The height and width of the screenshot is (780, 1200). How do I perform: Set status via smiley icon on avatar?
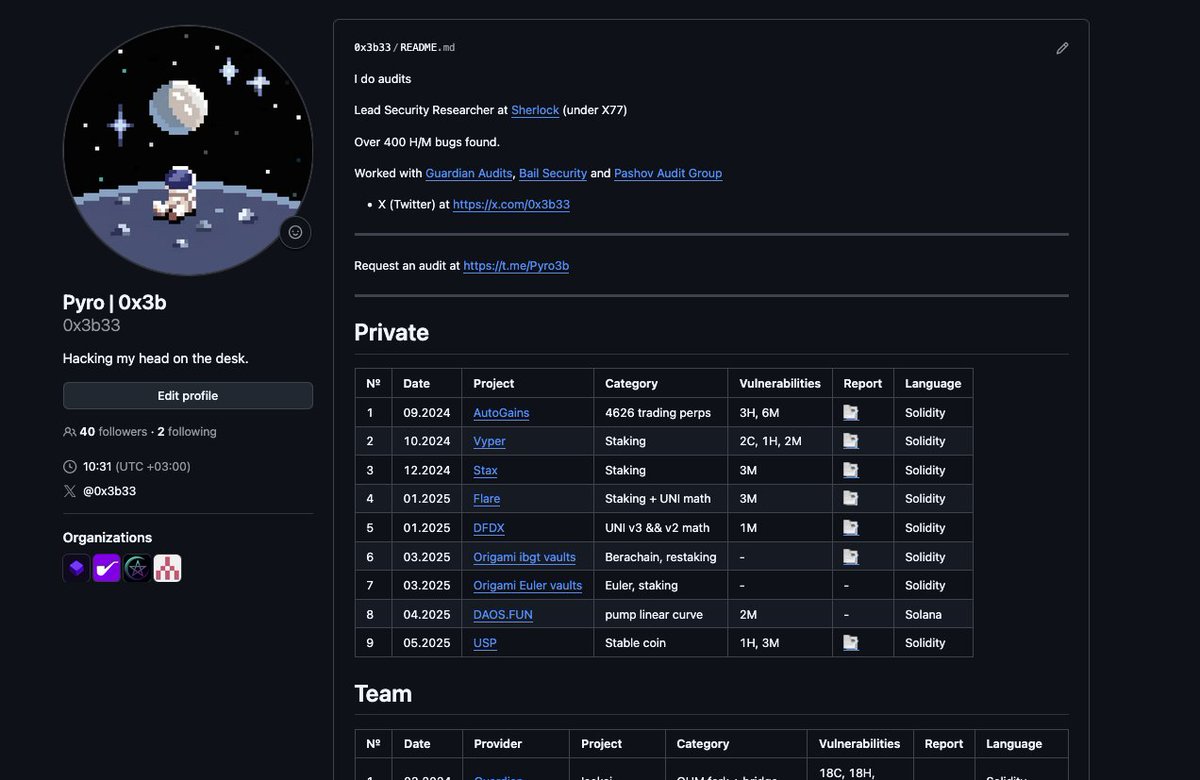[295, 232]
